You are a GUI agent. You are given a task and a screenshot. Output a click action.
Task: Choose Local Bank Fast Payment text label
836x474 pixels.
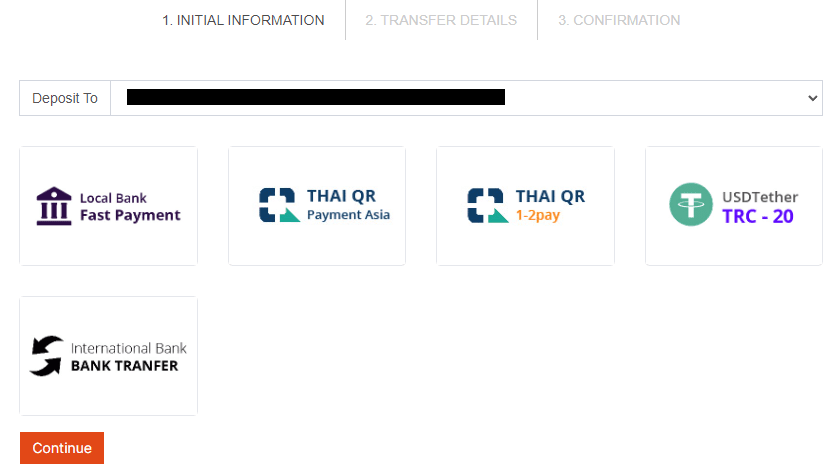130,207
